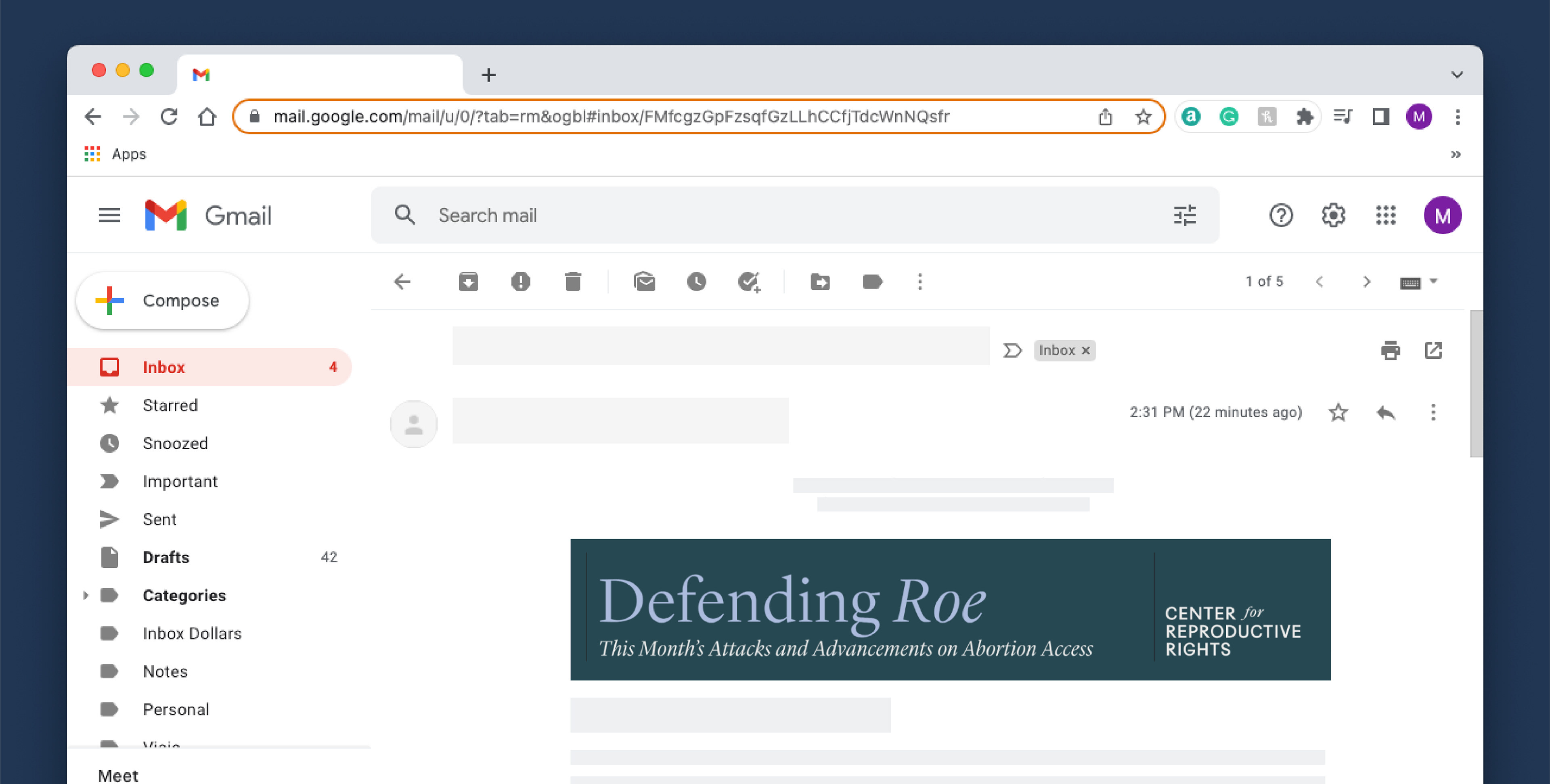Click the Search mail field
Viewport: 1550px width, 784px height.
[794, 215]
